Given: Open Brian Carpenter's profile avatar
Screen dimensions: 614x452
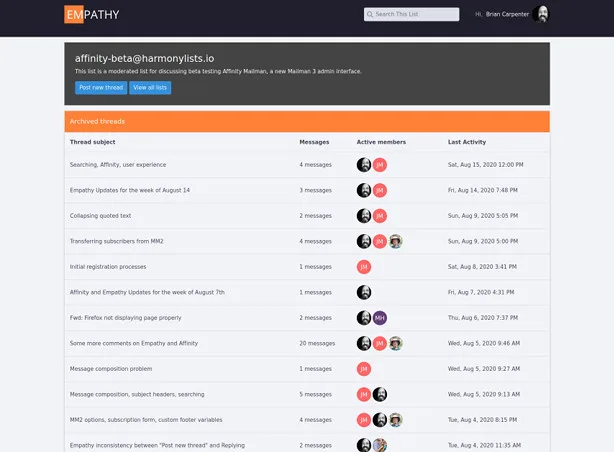Looking at the screenshot, I should (542, 14).
